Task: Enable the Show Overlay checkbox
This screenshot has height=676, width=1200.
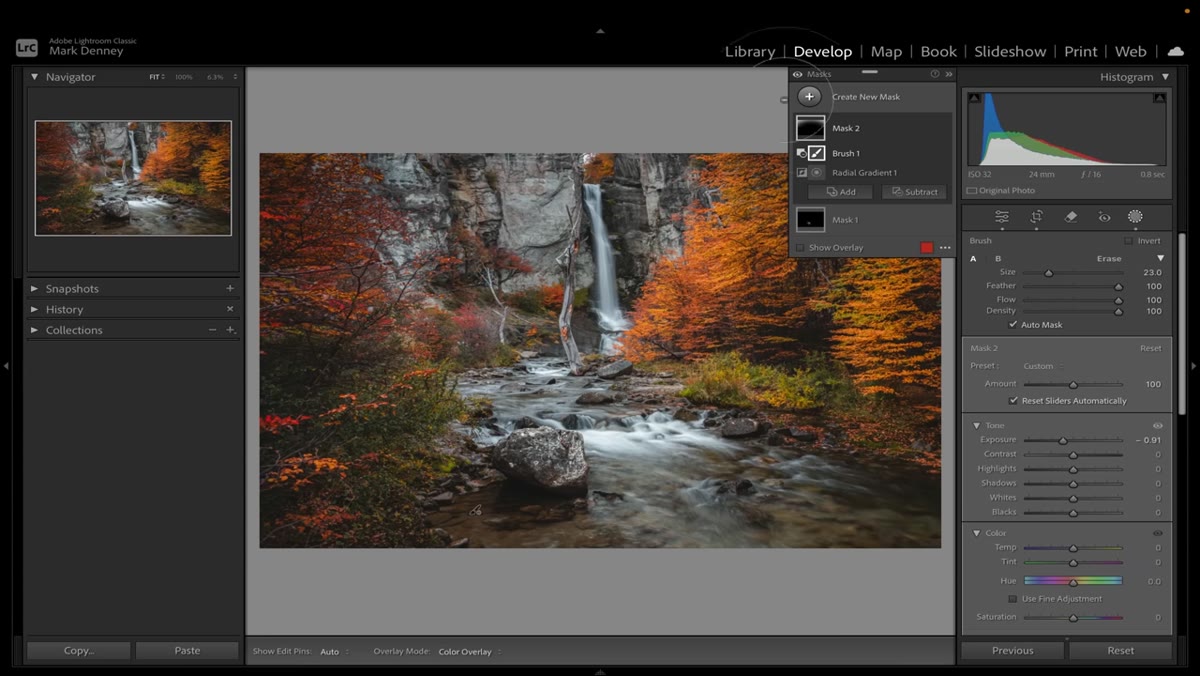Action: [x=800, y=248]
